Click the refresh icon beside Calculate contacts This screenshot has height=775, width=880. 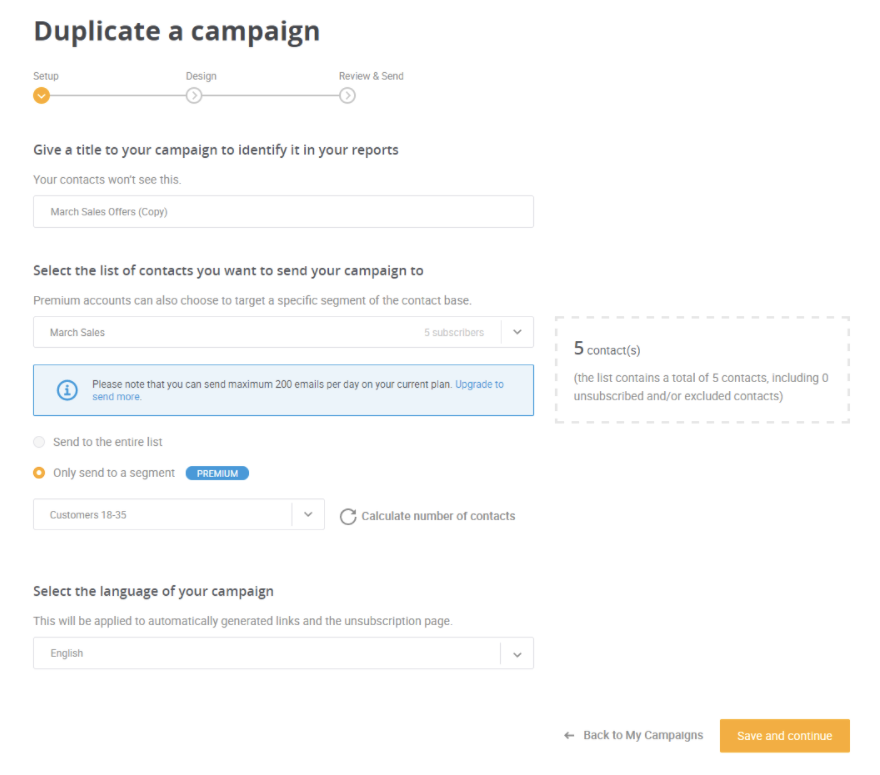pyautogui.click(x=348, y=516)
